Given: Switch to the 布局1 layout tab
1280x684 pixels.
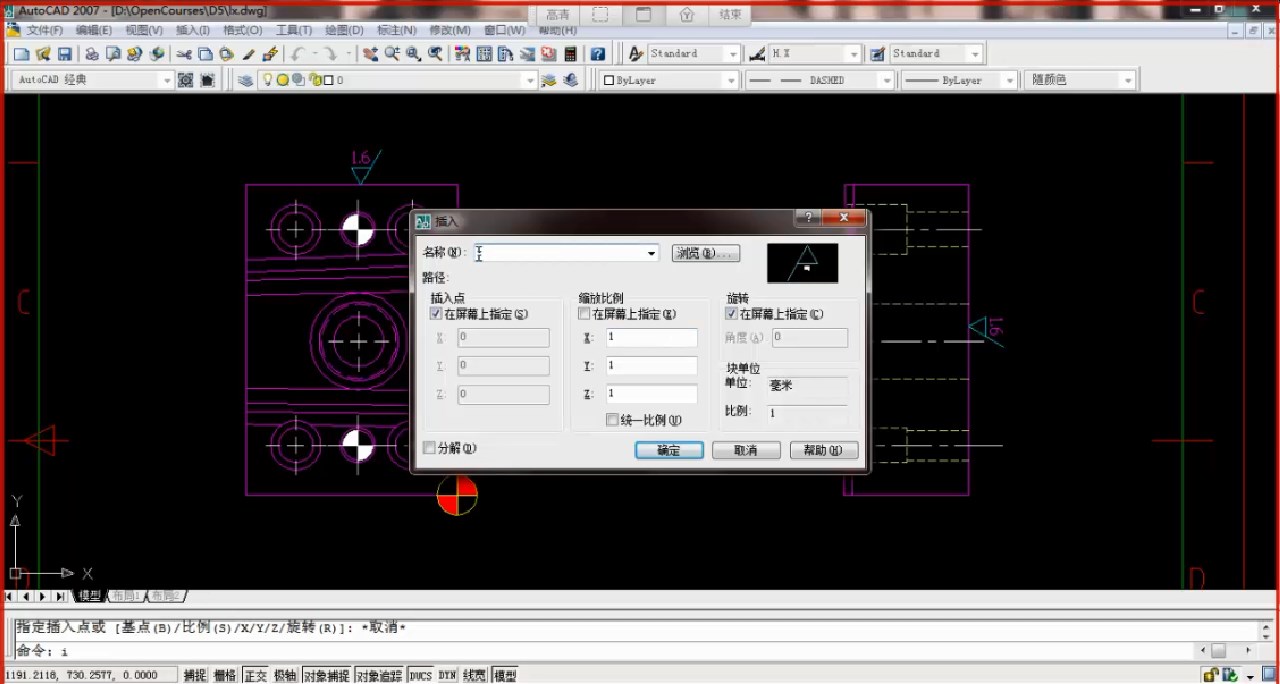Looking at the screenshot, I should tap(126, 596).
